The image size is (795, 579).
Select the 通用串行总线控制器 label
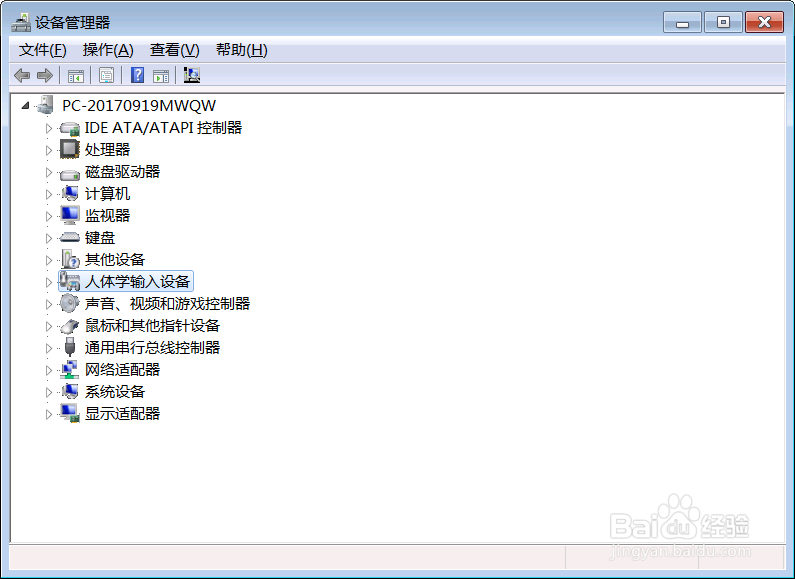152,348
